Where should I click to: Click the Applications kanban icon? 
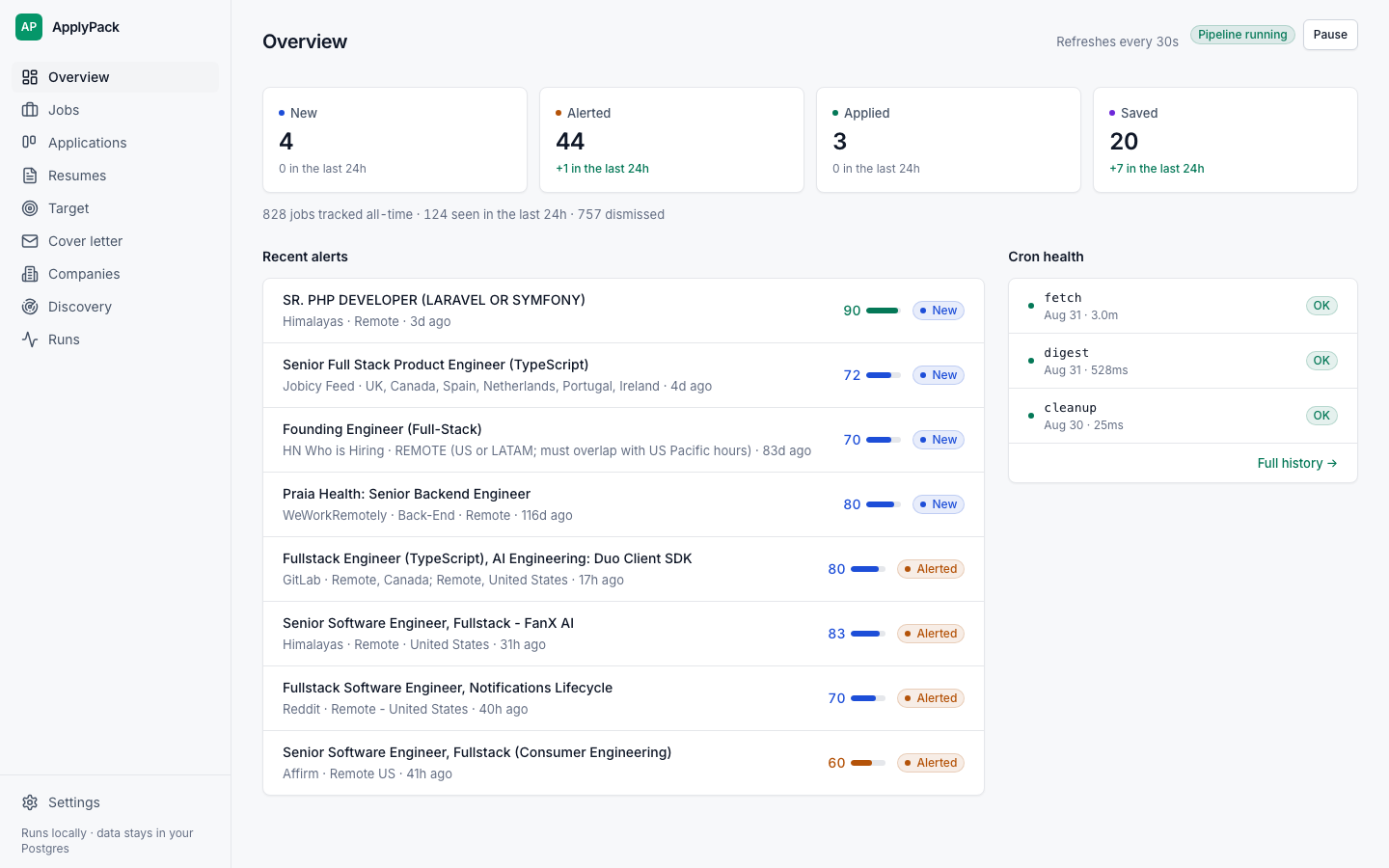(30, 143)
